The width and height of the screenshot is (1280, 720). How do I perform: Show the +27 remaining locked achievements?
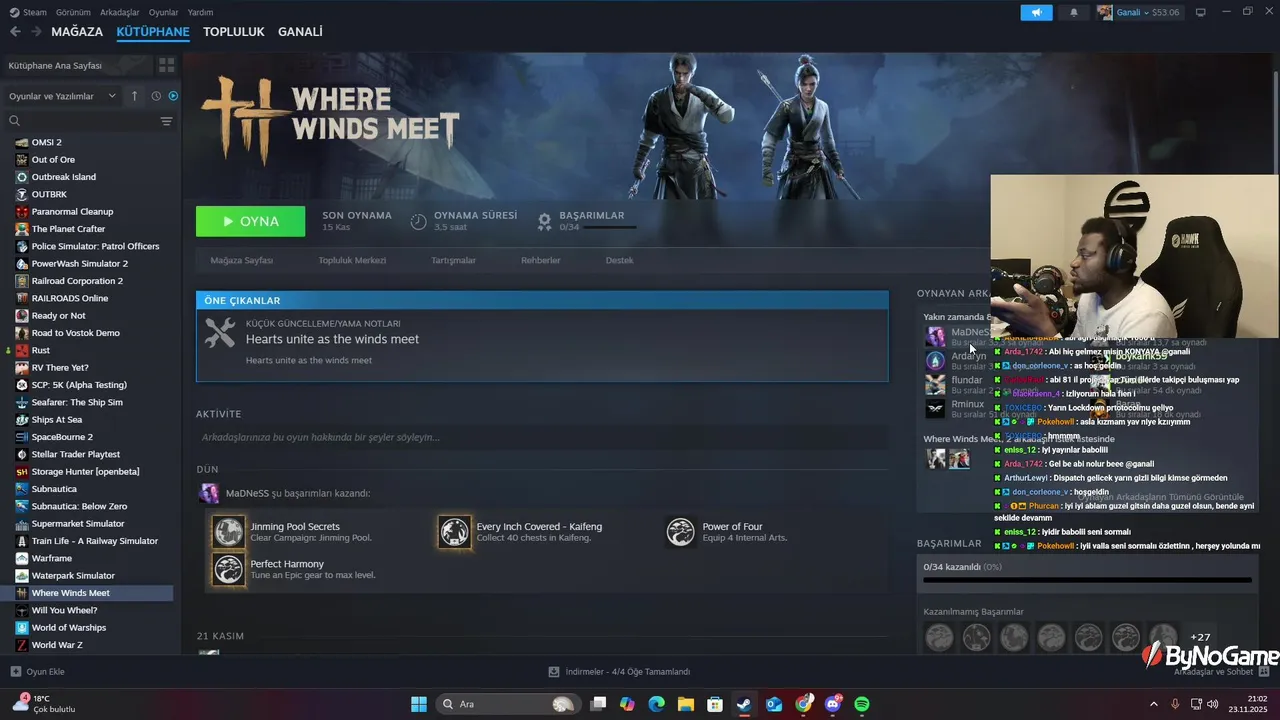[1200, 637]
